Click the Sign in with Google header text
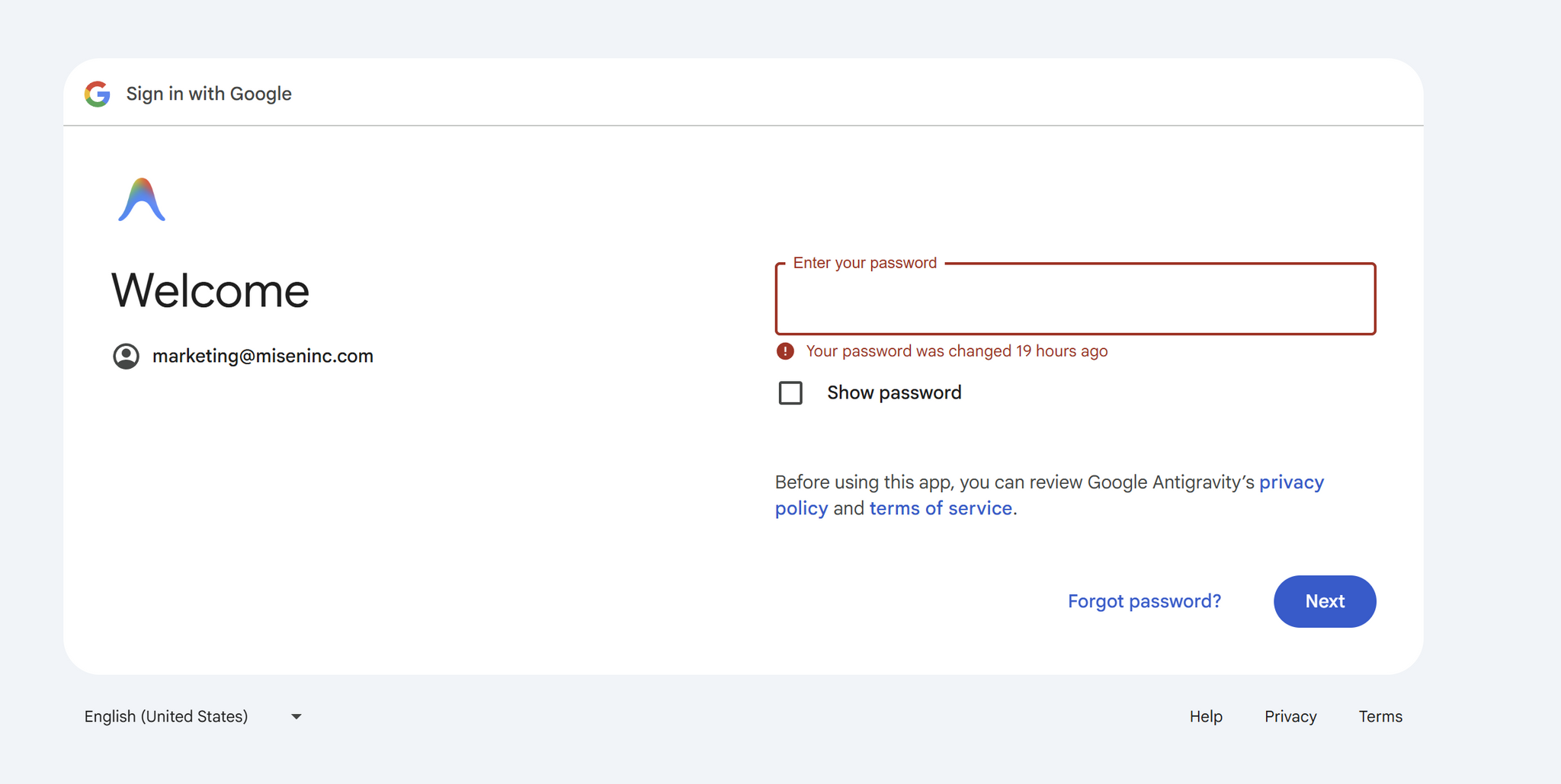 209,94
